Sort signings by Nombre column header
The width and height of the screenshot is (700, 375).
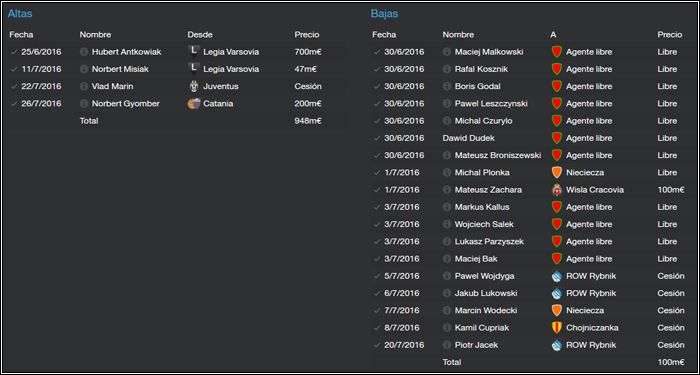(x=95, y=34)
